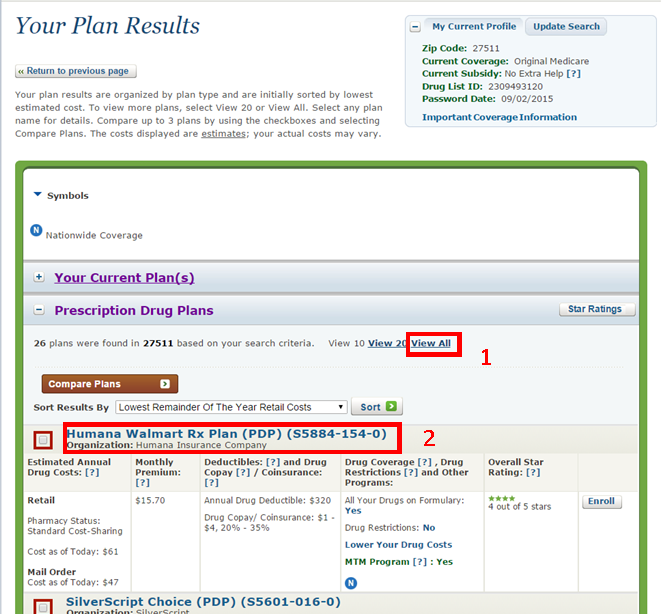
Task: Open help for Current Subsidy [?]
Action: click(573, 73)
